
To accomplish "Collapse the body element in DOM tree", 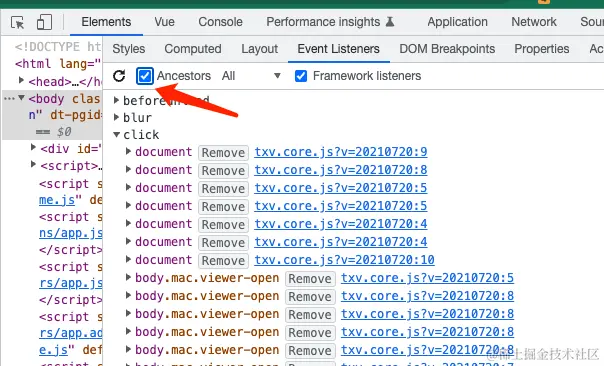I will [x=22, y=98].
